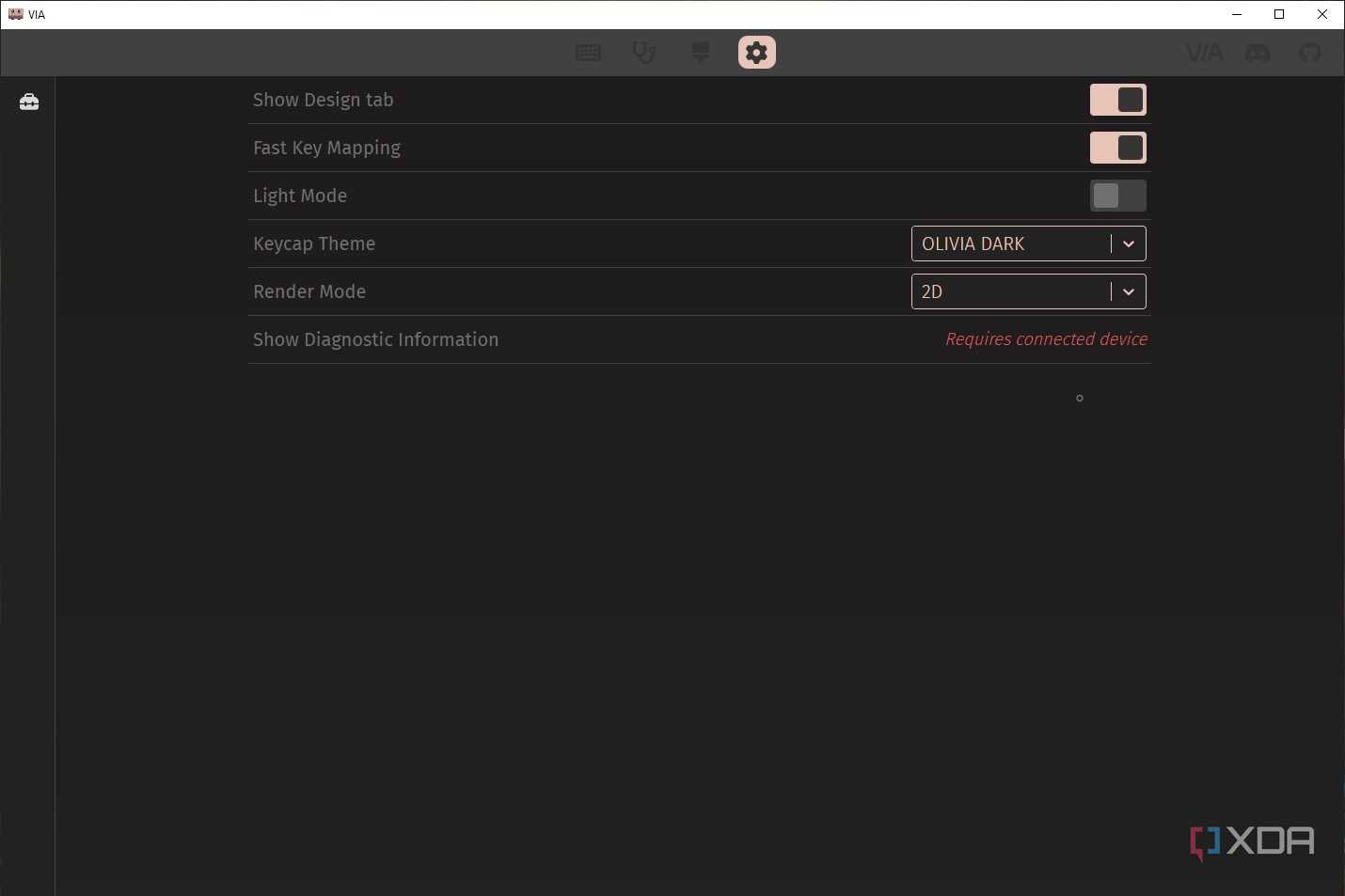Click the 'Render Mode' label
The image size is (1345, 896).
(x=309, y=291)
